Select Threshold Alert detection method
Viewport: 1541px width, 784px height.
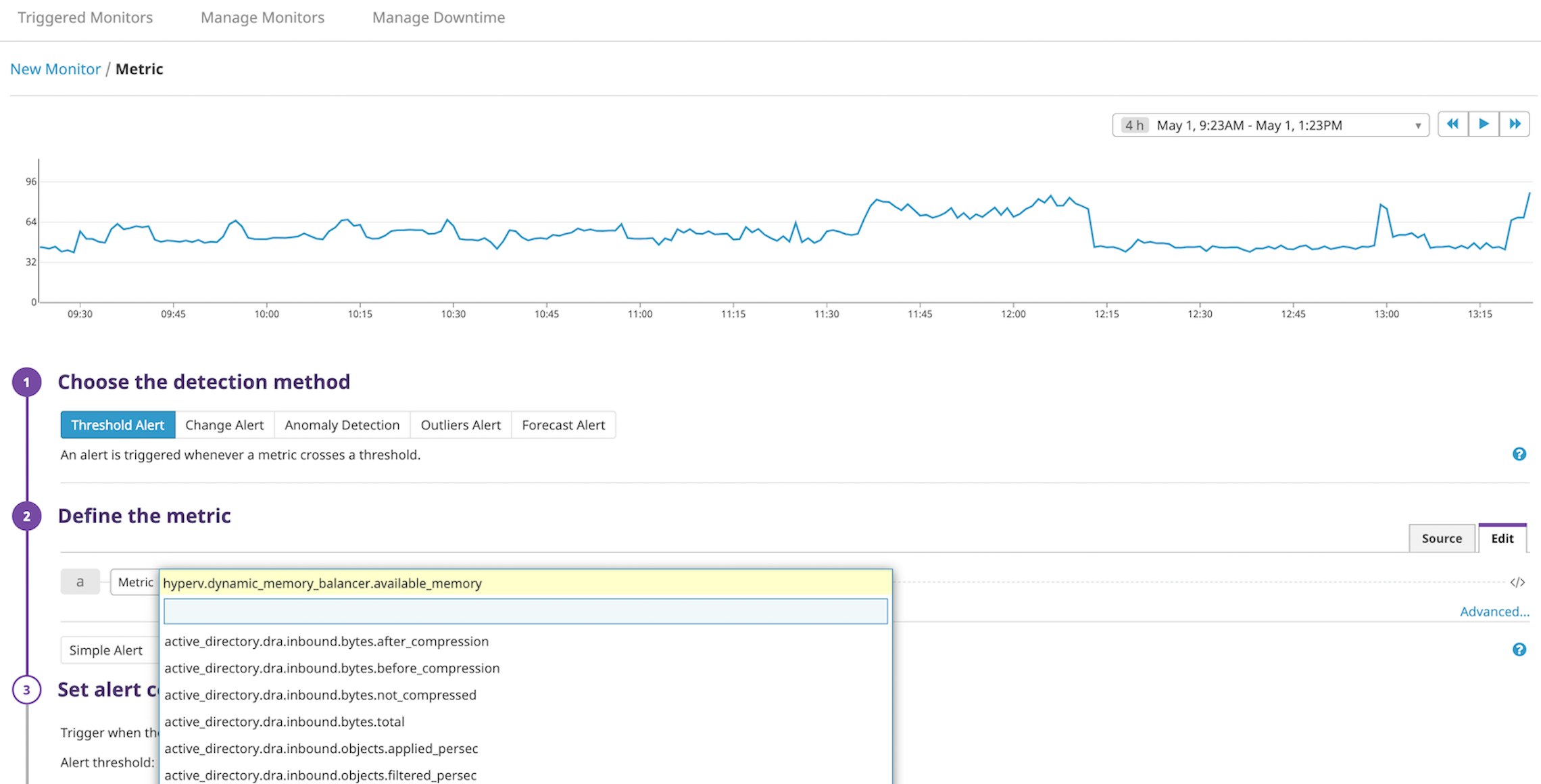click(118, 425)
